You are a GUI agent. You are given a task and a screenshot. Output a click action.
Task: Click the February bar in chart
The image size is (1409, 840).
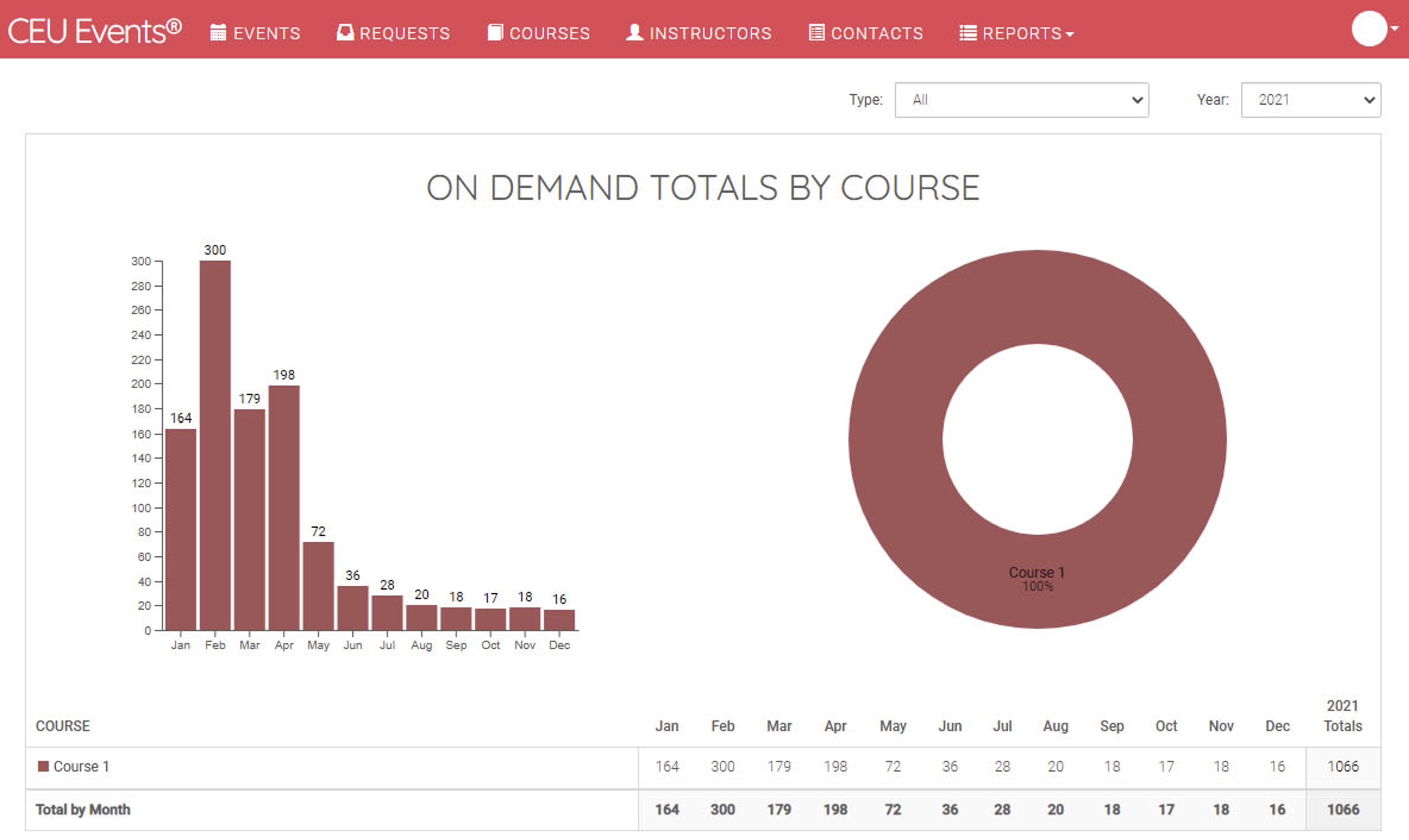(x=215, y=445)
